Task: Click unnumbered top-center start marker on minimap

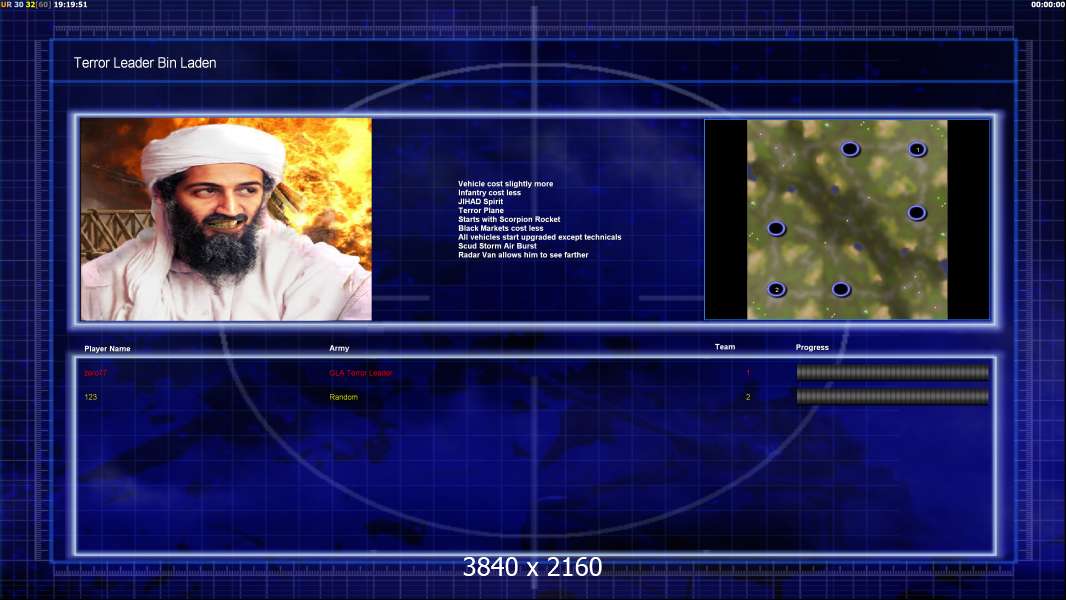Action: point(850,149)
